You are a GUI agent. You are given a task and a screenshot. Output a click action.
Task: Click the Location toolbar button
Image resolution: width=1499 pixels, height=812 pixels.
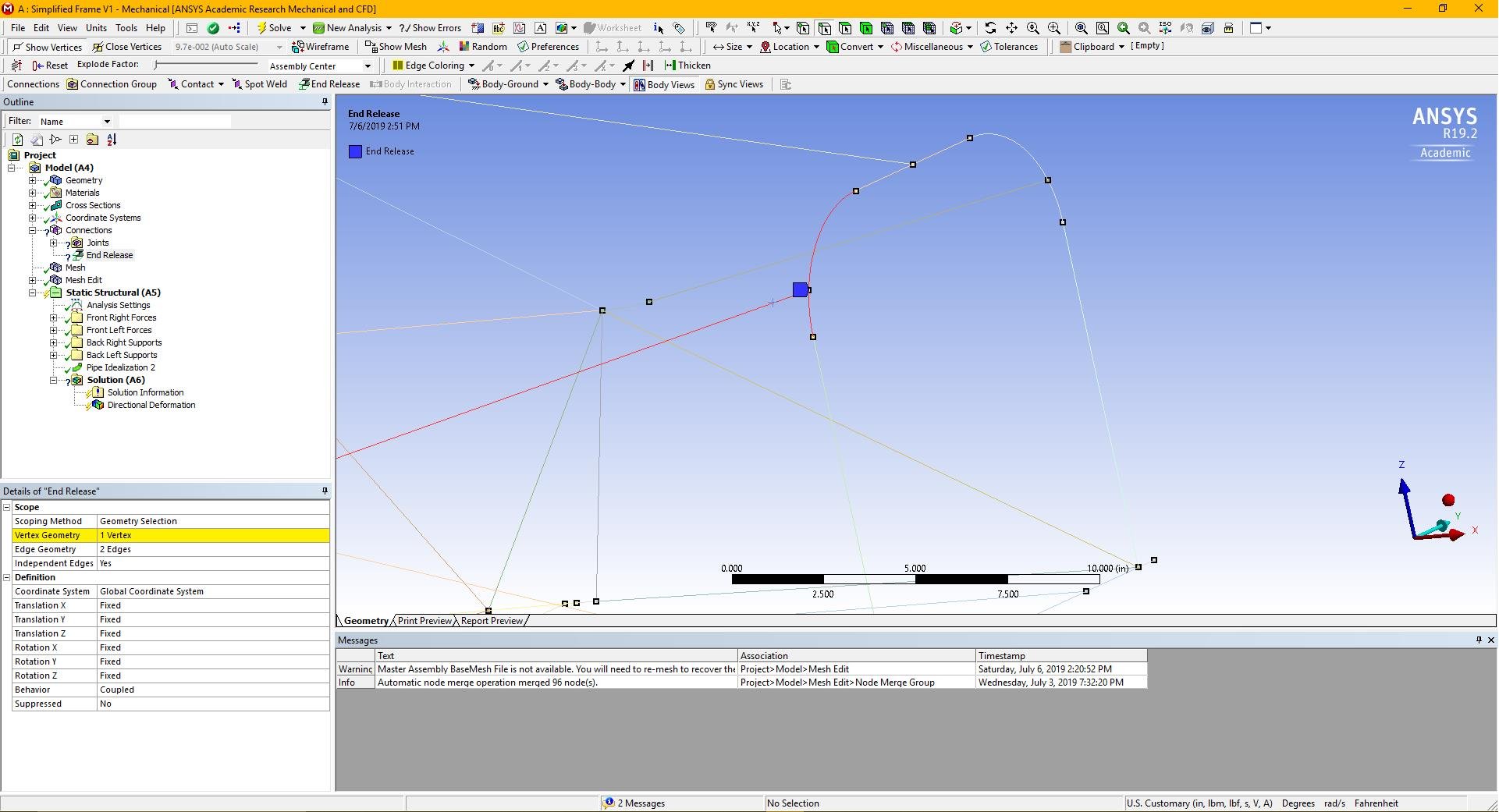pyautogui.click(x=790, y=47)
